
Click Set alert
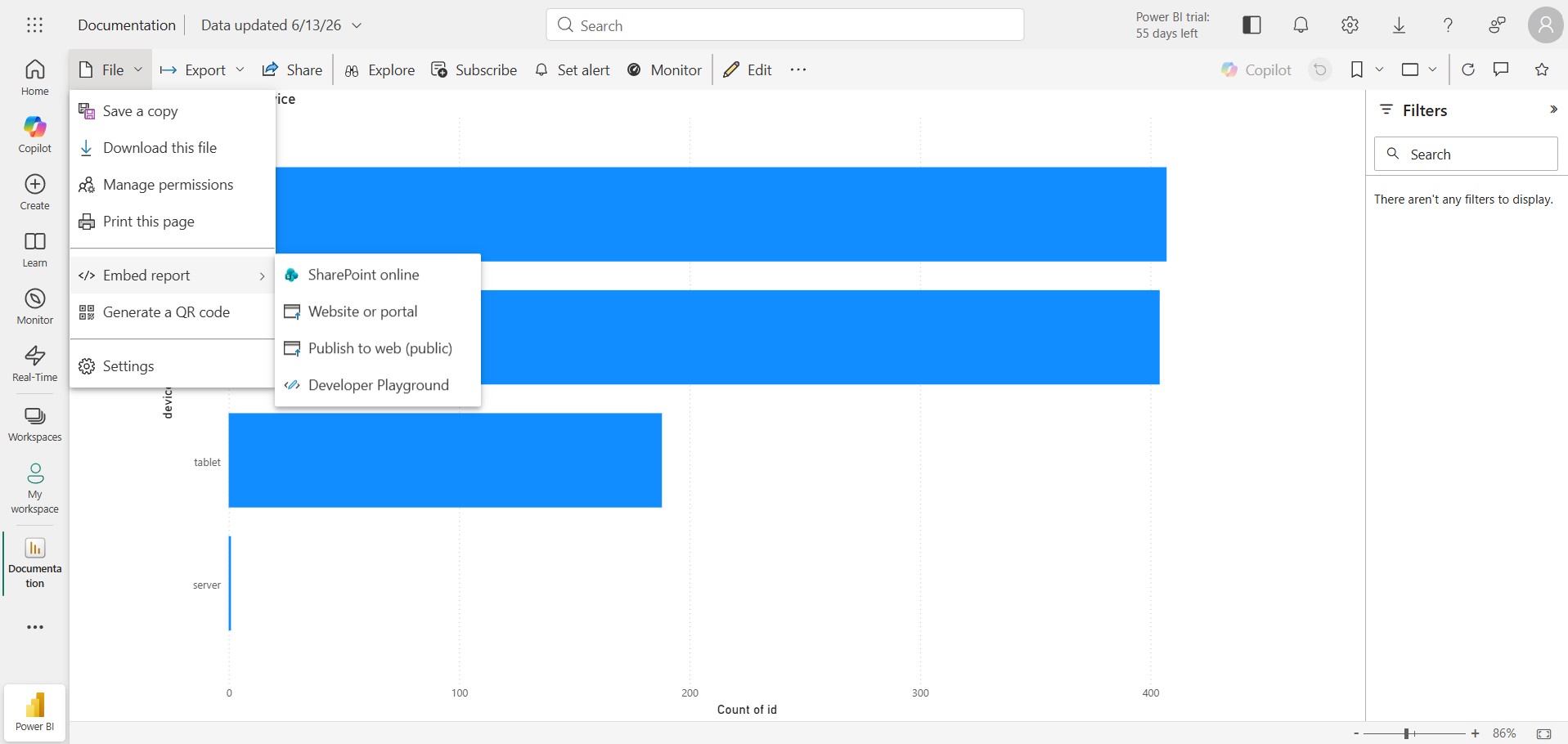point(573,69)
